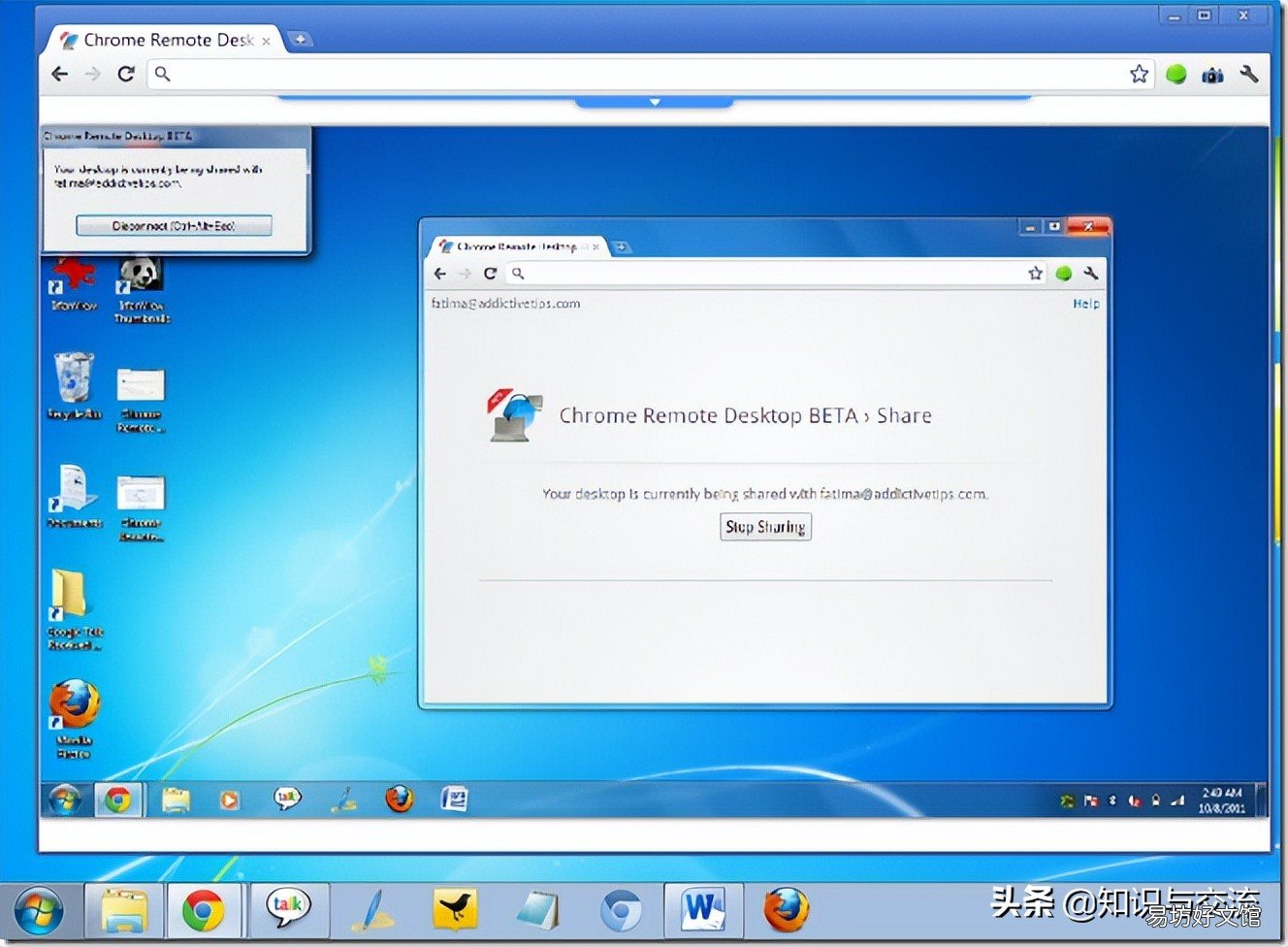Click the Stop Sharing button
The width and height of the screenshot is (1288, 947).
pos(765,527)
